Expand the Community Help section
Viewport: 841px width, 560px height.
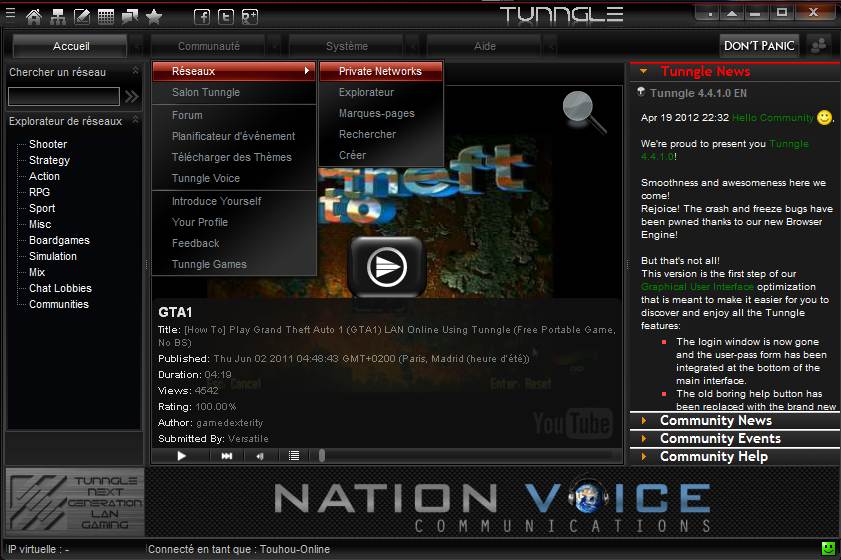(x=644, y=456)
